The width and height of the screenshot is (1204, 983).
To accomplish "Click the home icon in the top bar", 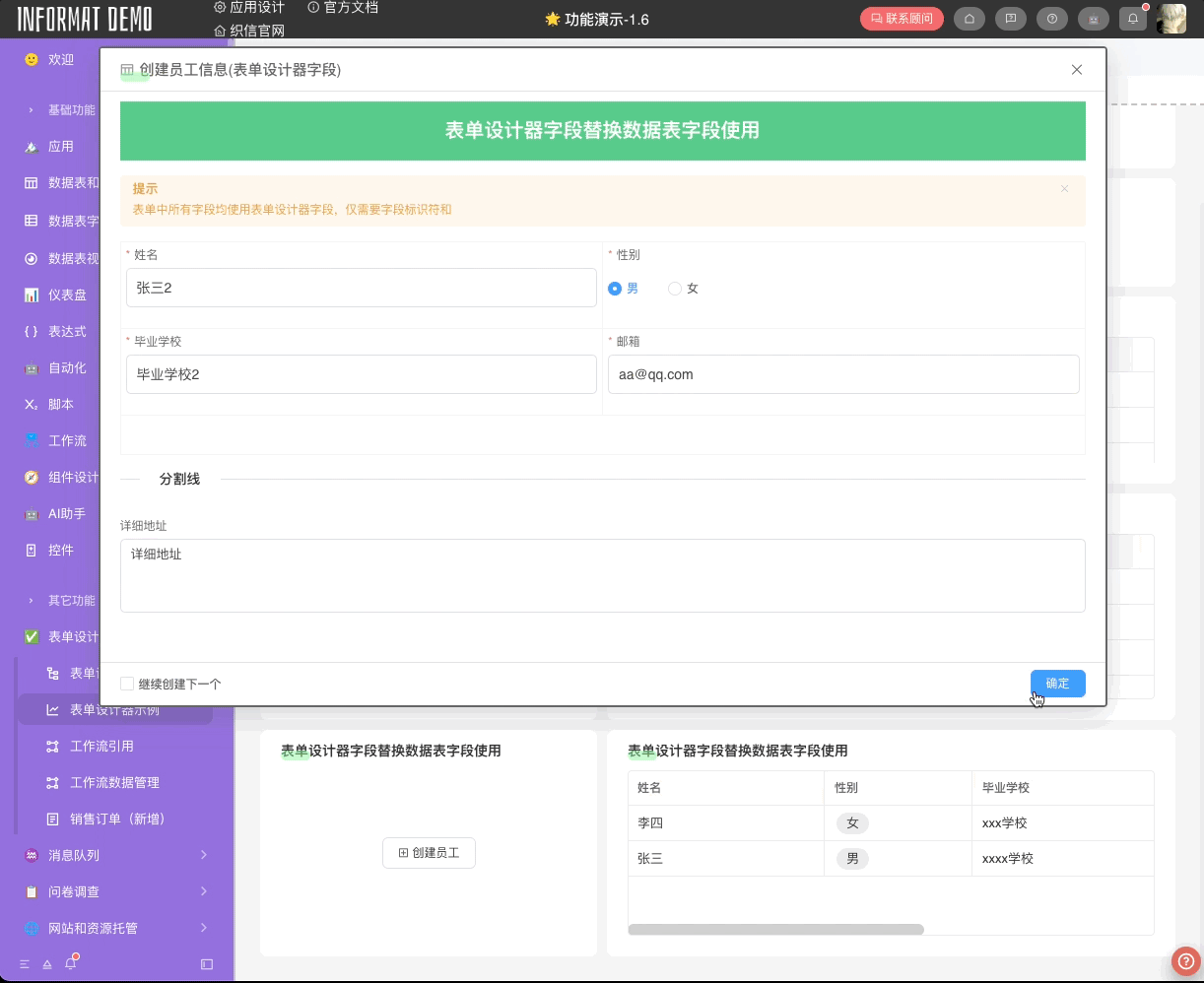I will tap(970, 18).
